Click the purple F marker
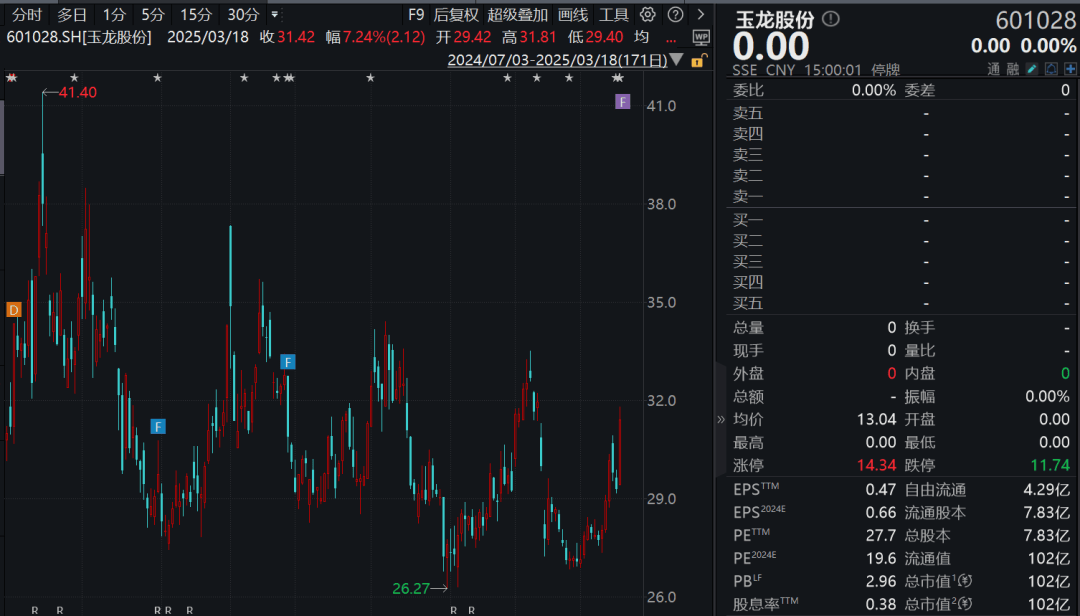Image resolution: width=1080 pixels, height=616 pixels. coord(623,102)
